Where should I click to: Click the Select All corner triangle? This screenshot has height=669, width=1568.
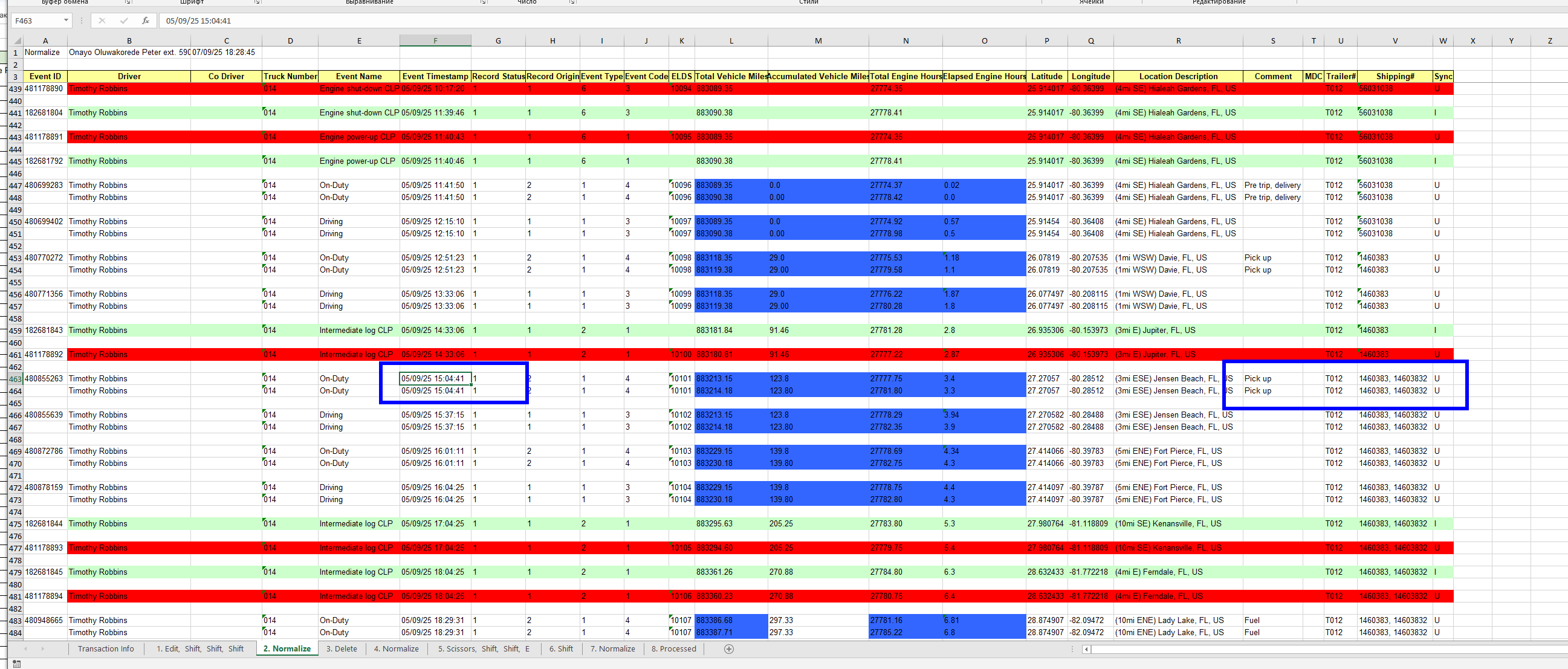(17, 40)
